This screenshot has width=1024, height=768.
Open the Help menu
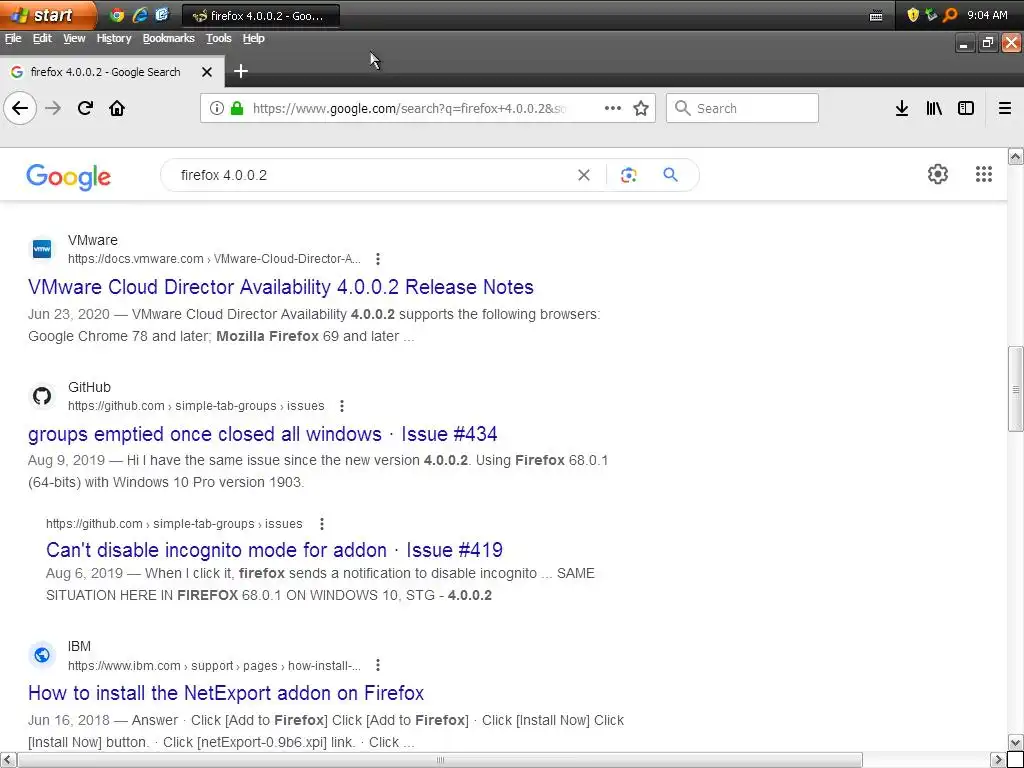(x=253, y=38)
